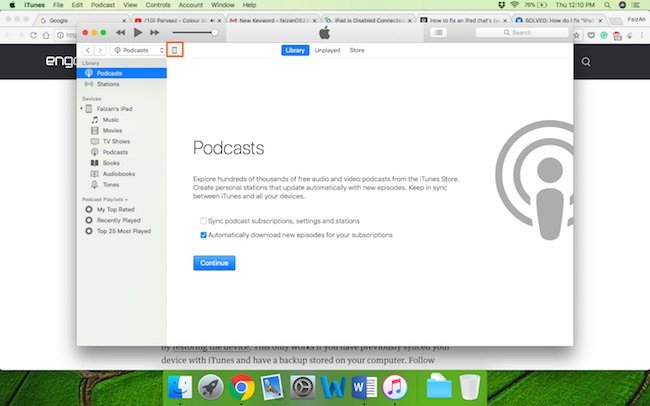Screen dimensions: 650x406
Task: Switch to the Store tab
Action: tap(357, 50)
